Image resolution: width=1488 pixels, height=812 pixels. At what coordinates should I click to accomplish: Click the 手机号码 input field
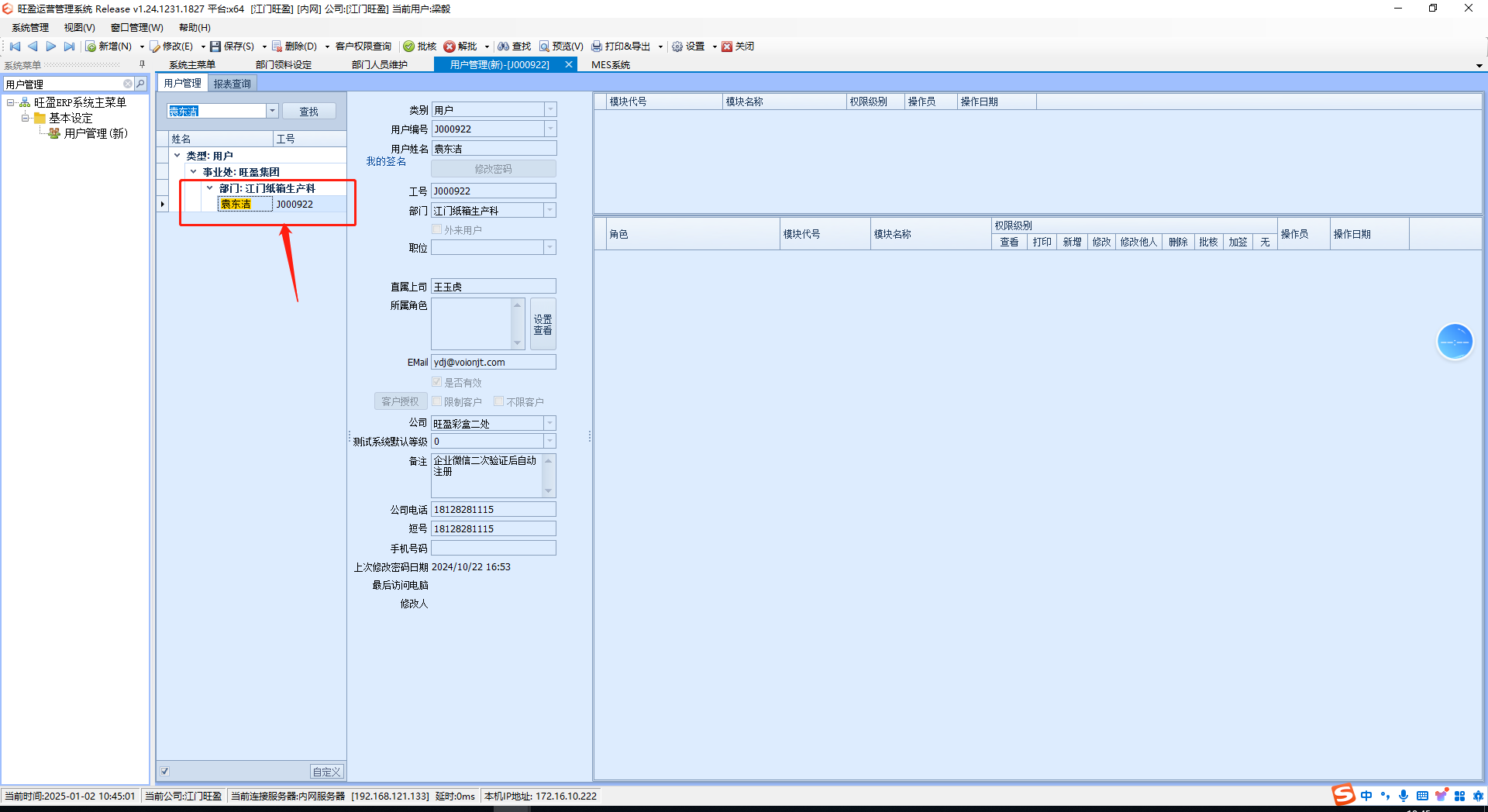click(494, 548)
